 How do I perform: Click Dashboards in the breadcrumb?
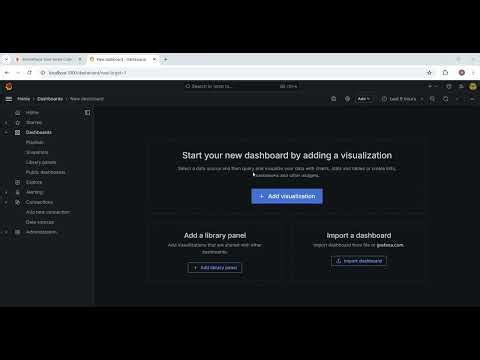[50, 99]
